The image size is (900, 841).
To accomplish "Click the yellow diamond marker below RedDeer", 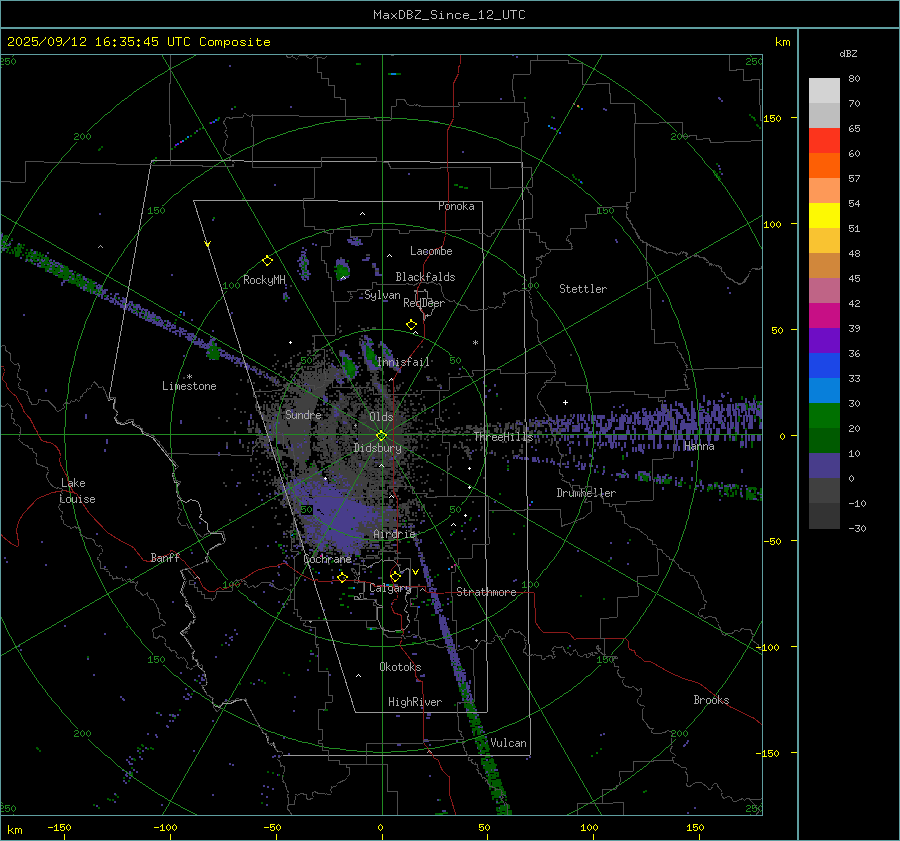I will pos(411,325).
